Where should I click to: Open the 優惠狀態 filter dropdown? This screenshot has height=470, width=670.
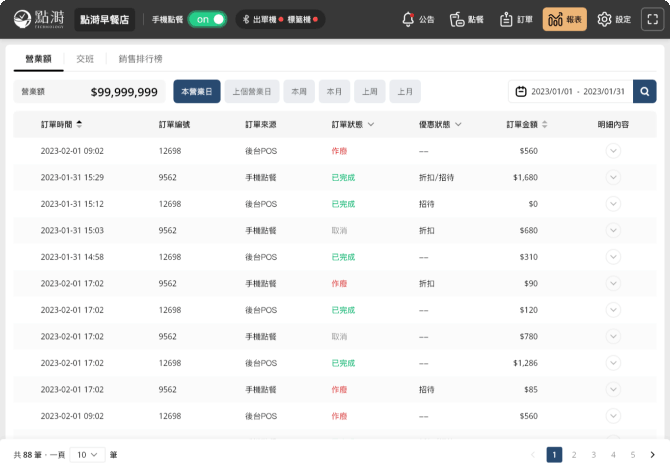tap(458, 125)
